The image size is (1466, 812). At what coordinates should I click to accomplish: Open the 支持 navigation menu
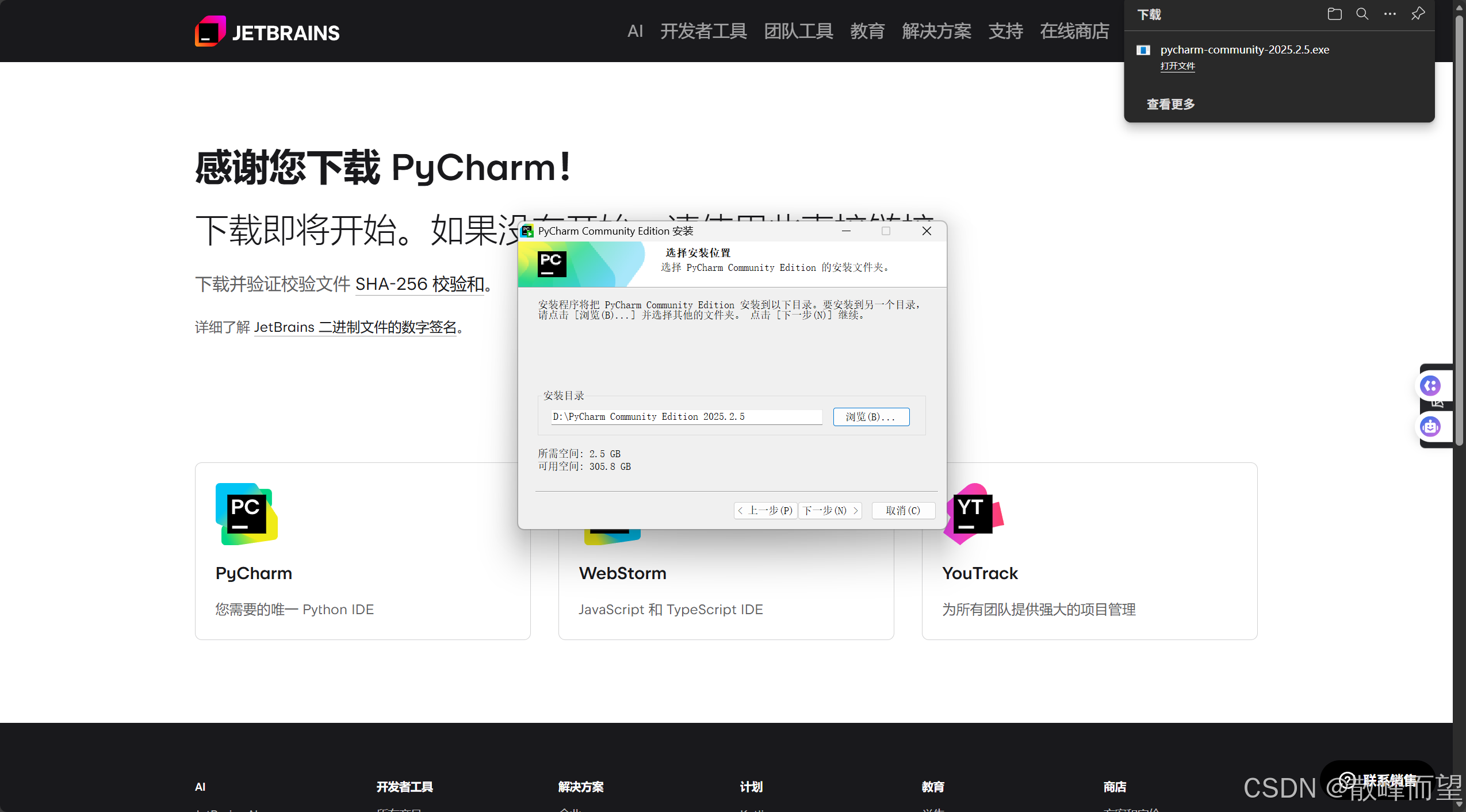pos(1005,32)
